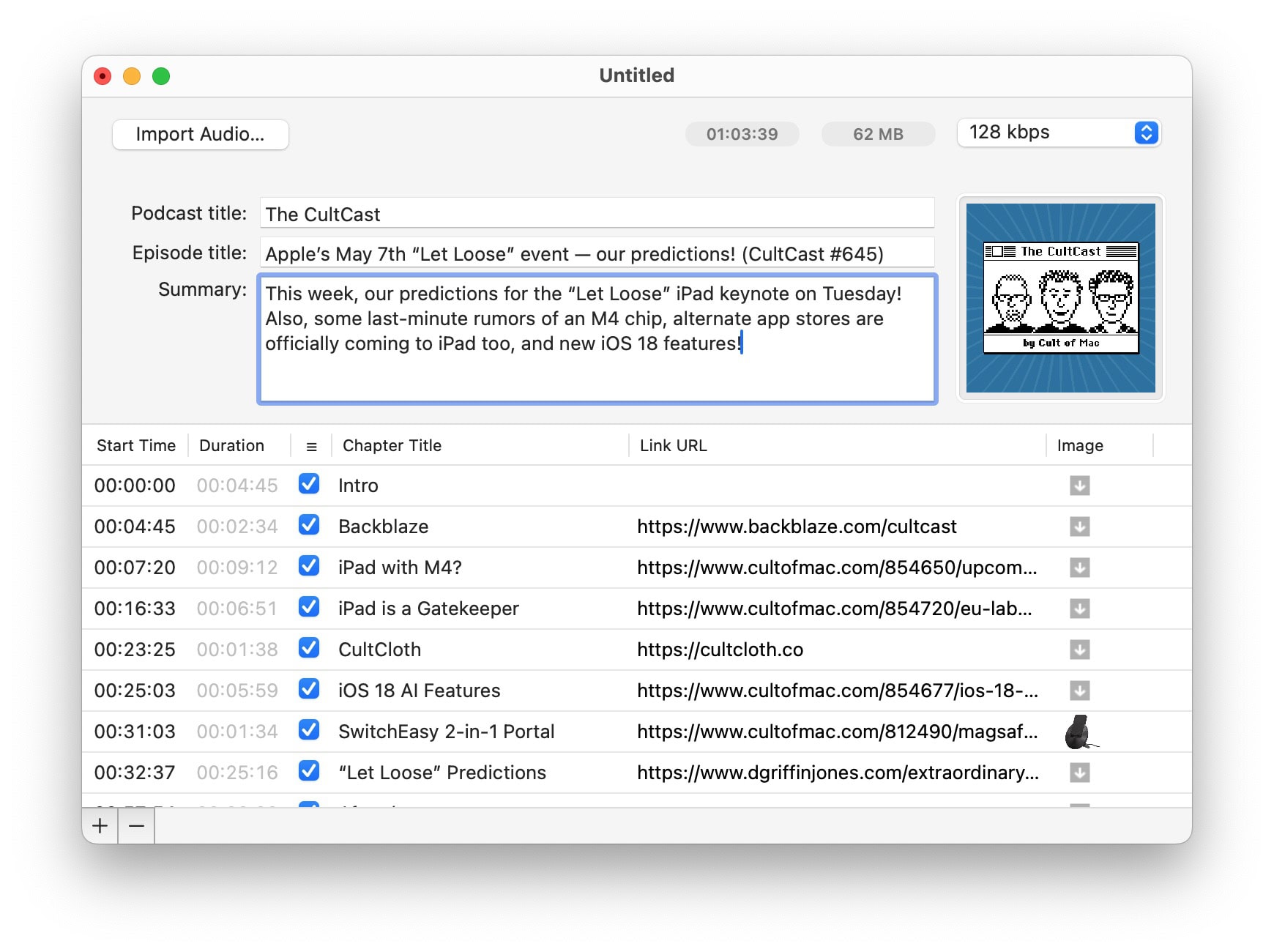Click The CultCast podcast cover artwork
This screenshot has height=952, width=1274.
click(x=1060, y=298)
